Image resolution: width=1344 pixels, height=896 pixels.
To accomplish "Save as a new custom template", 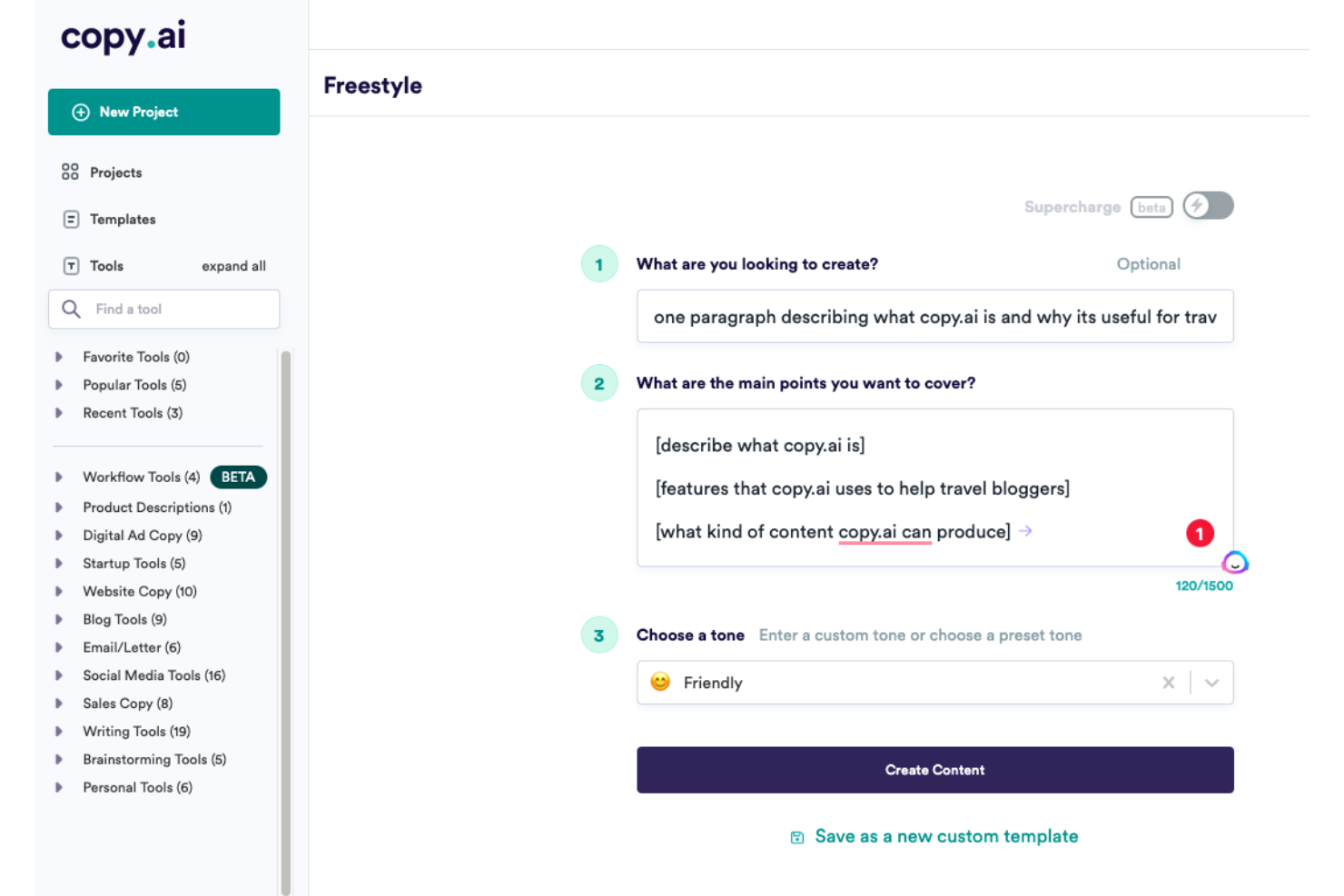I will pos(945,836).
